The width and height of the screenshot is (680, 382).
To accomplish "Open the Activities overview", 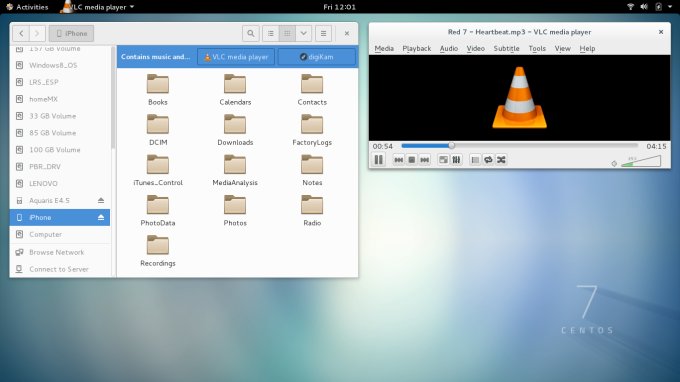I will point(27,7).
